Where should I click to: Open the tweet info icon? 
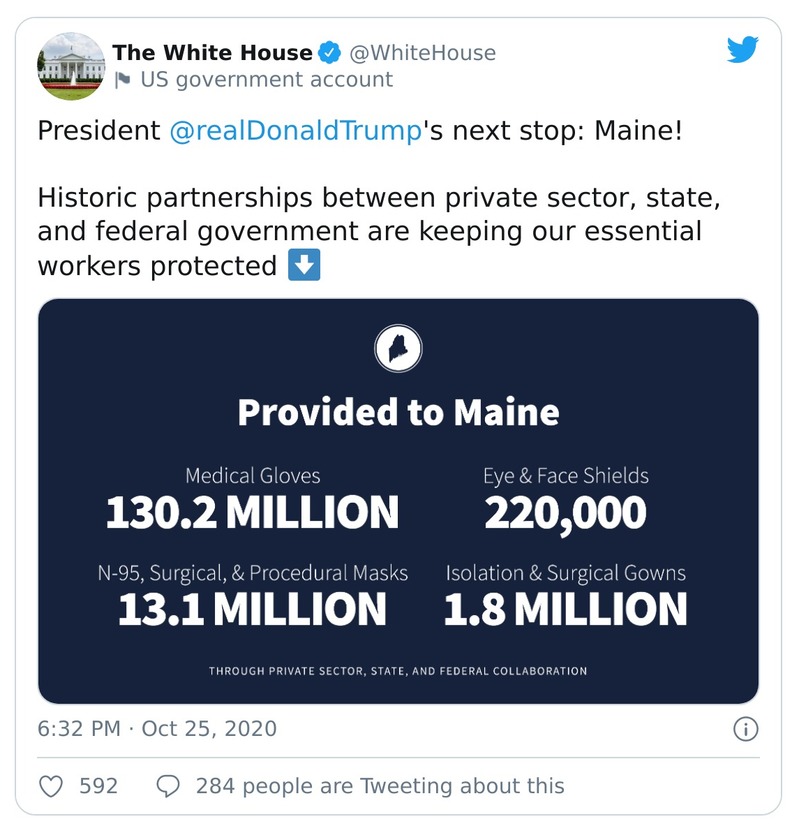[745, 729]
